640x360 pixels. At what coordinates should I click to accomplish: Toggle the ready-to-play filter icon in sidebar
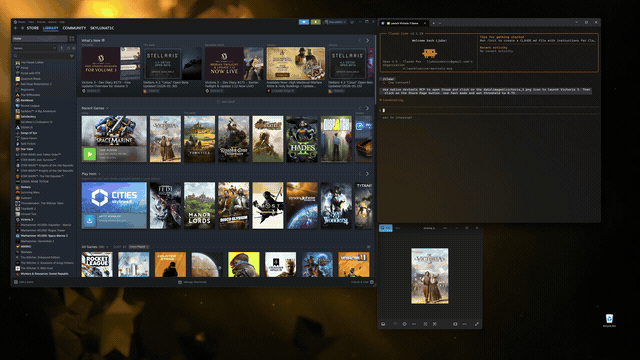73,48
